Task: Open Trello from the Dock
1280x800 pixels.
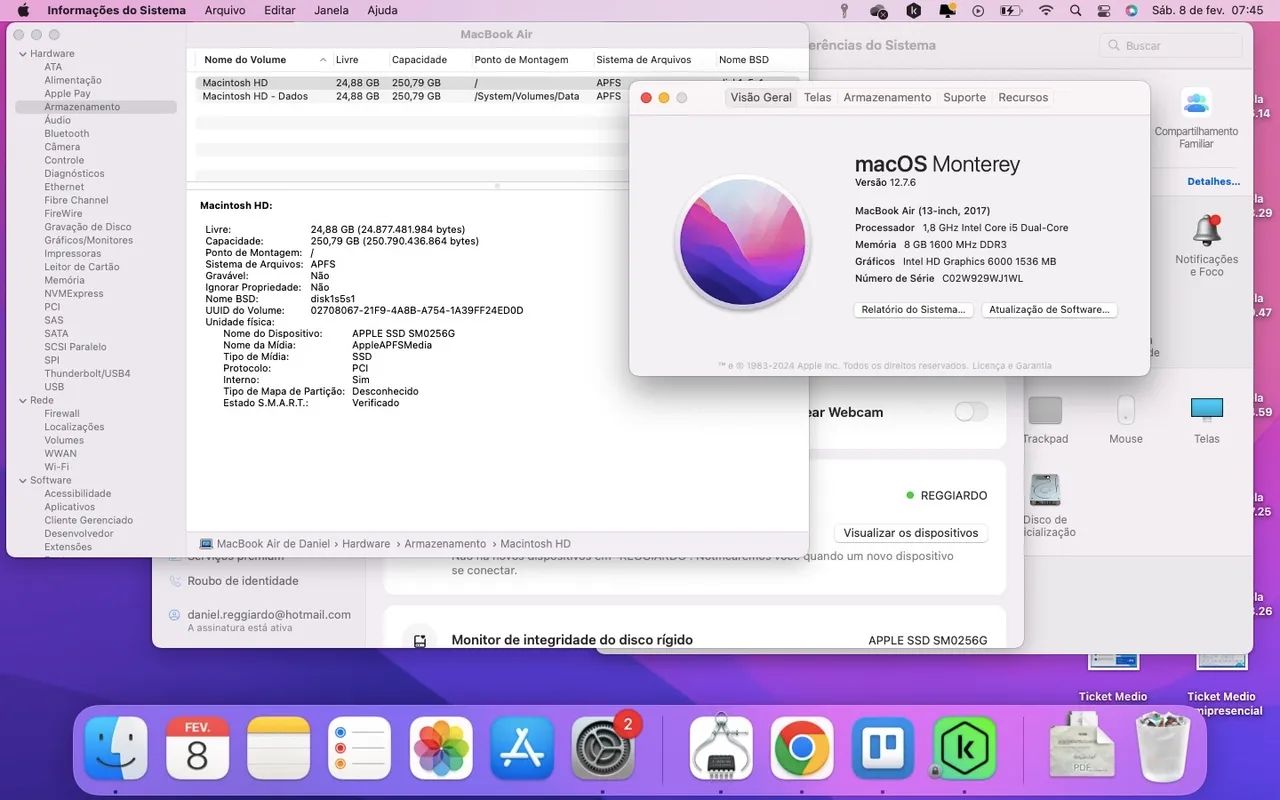Action: [882, 747]
